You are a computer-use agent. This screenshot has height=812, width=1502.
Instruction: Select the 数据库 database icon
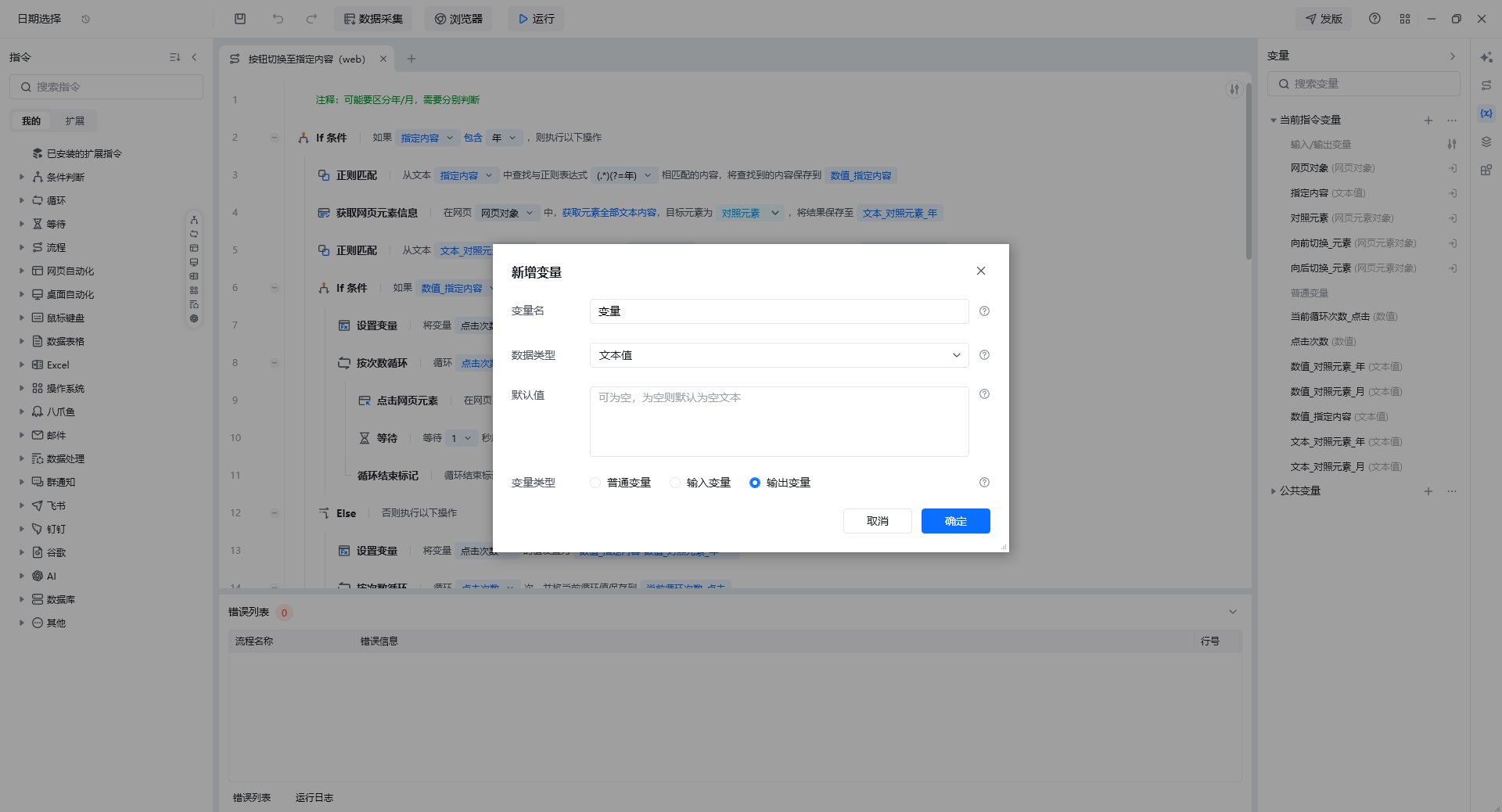(x=38, y=599)
